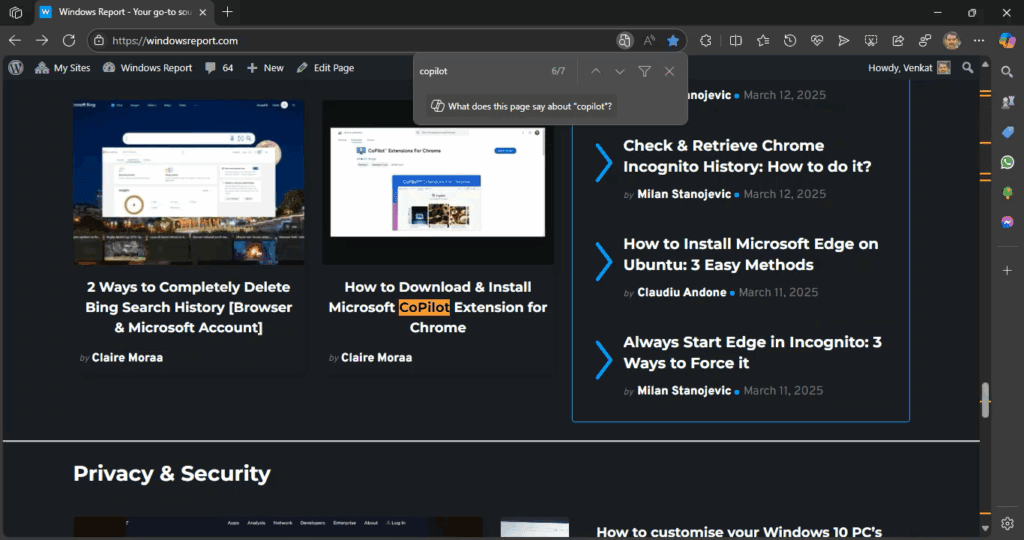Open Drop send icon
The width and height of the screenshot is (1024, 540).
844,40
